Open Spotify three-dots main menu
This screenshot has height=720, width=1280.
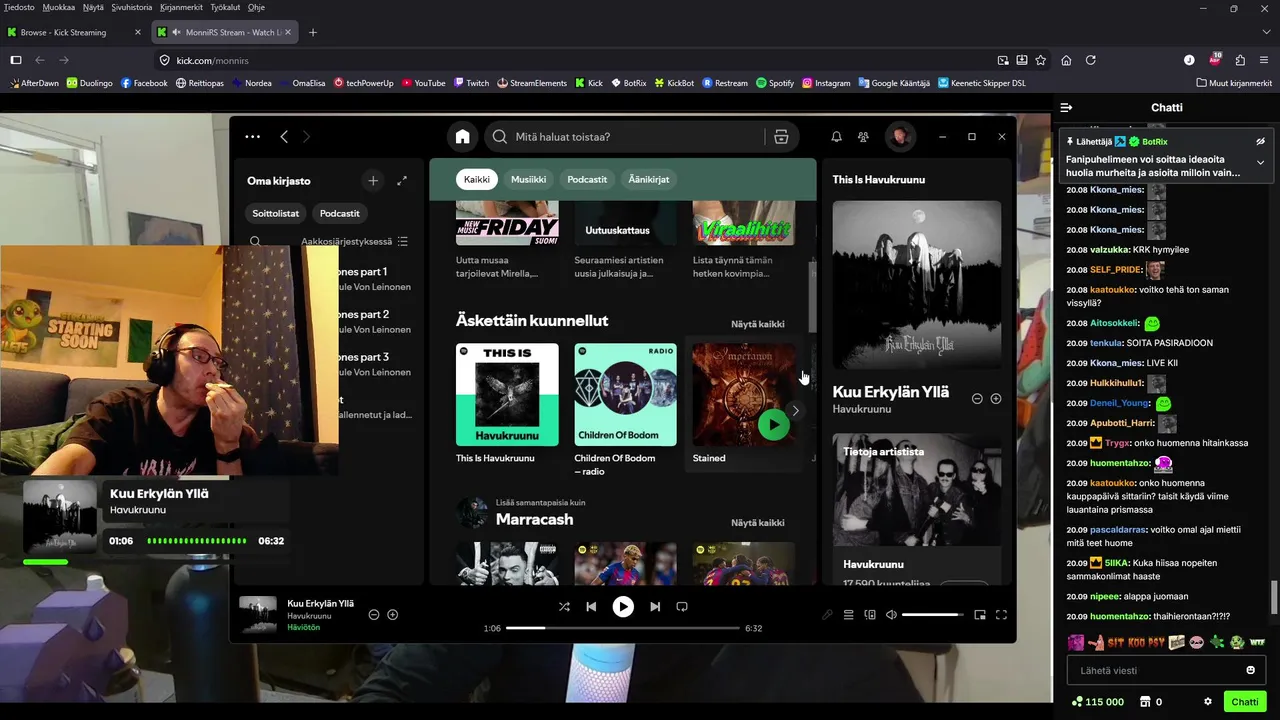tap(252, 137)
